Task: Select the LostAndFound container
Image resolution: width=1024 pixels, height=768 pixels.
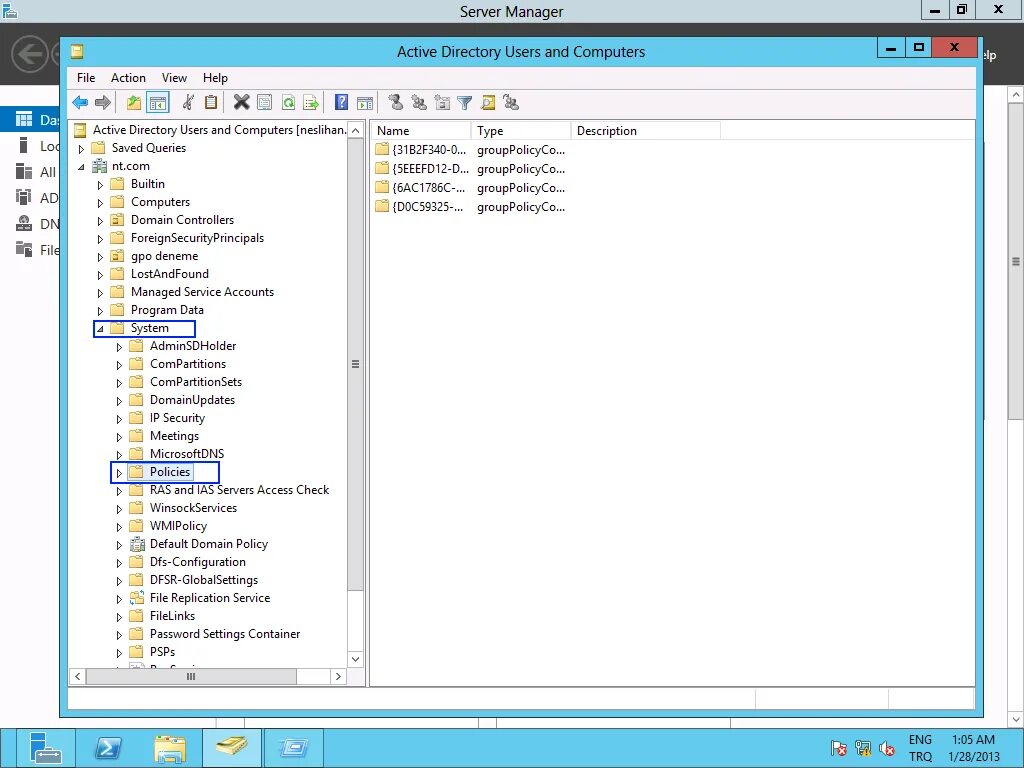Action: click(169, 274)
